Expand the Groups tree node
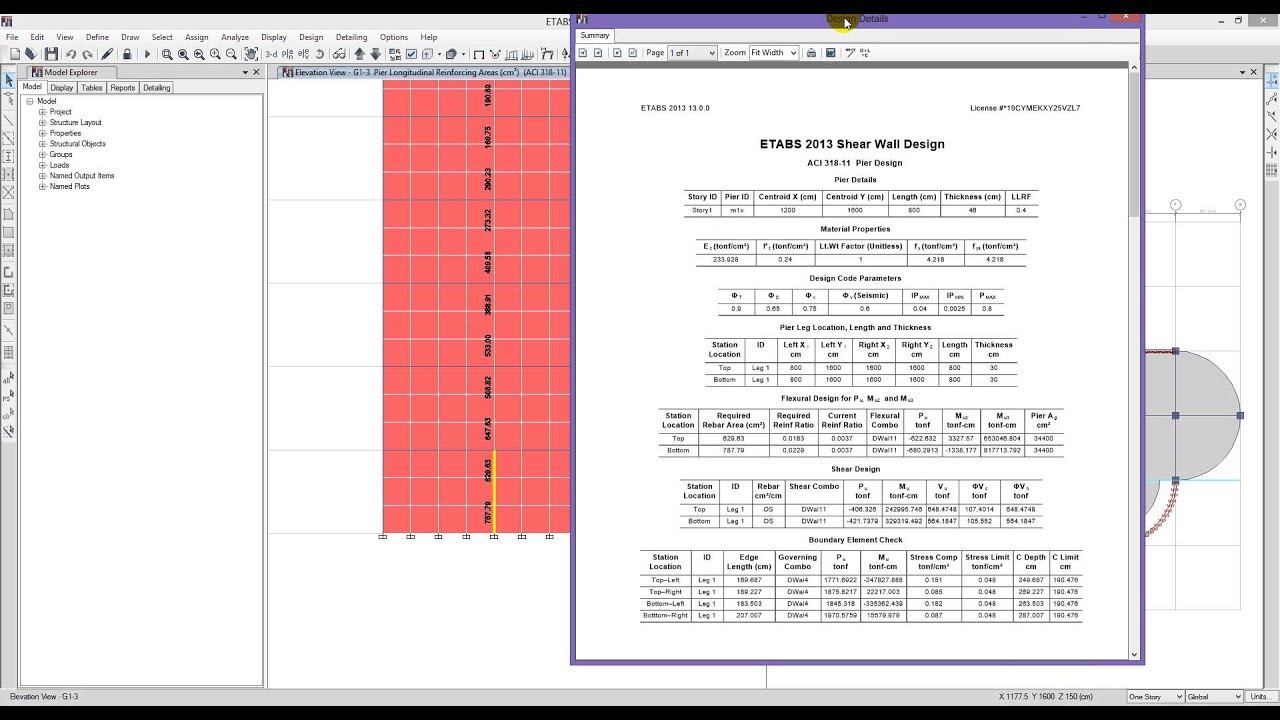This screenshot has height=720, width=1280. [43, 155]
